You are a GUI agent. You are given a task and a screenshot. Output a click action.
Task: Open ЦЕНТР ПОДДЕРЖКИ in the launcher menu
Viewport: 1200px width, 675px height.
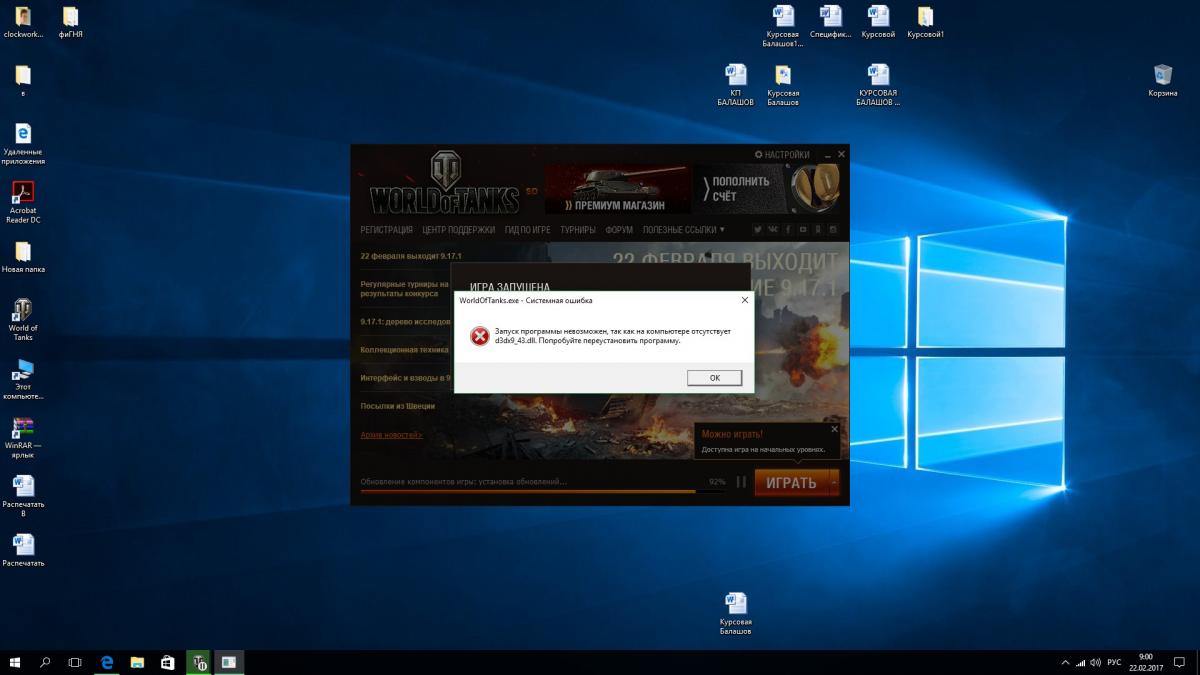coord(458,230)
